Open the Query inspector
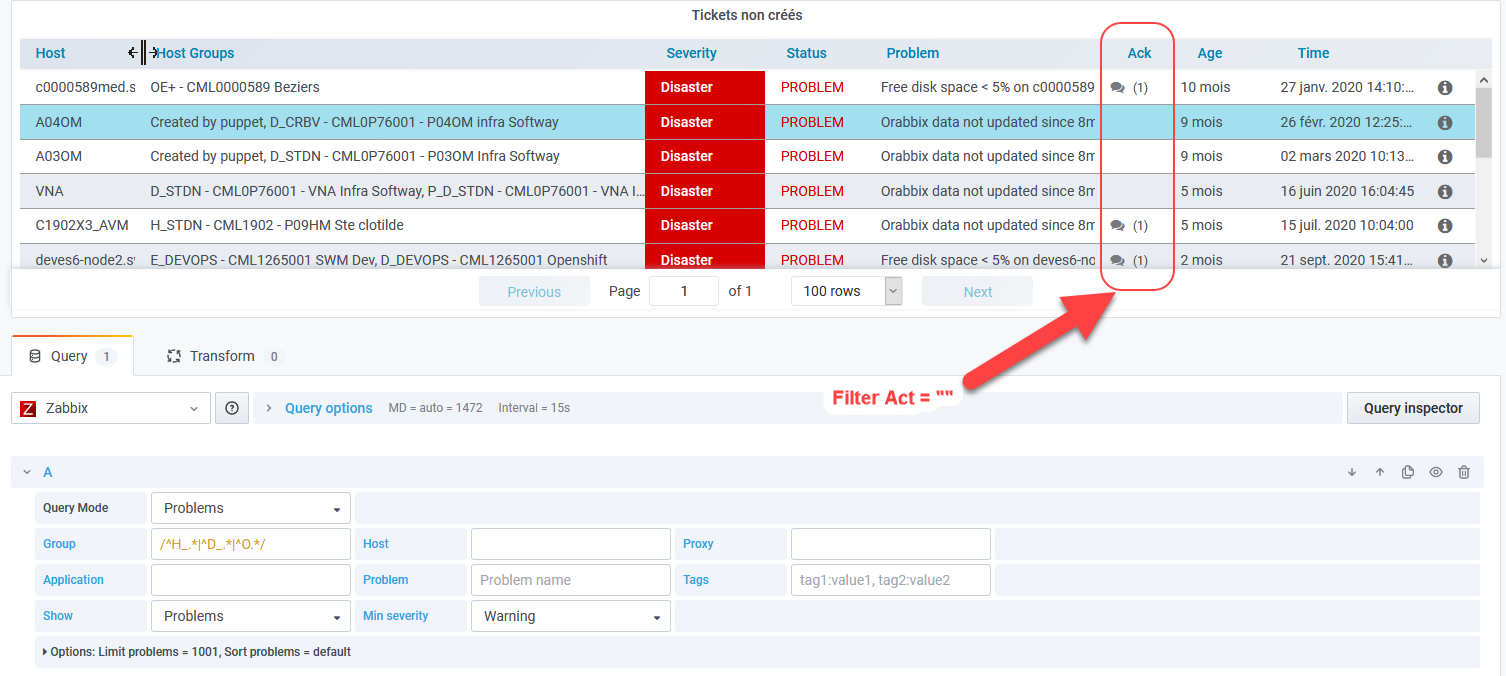The image size is (1506, 676). pyautogui.click(x=1413, y=407)
